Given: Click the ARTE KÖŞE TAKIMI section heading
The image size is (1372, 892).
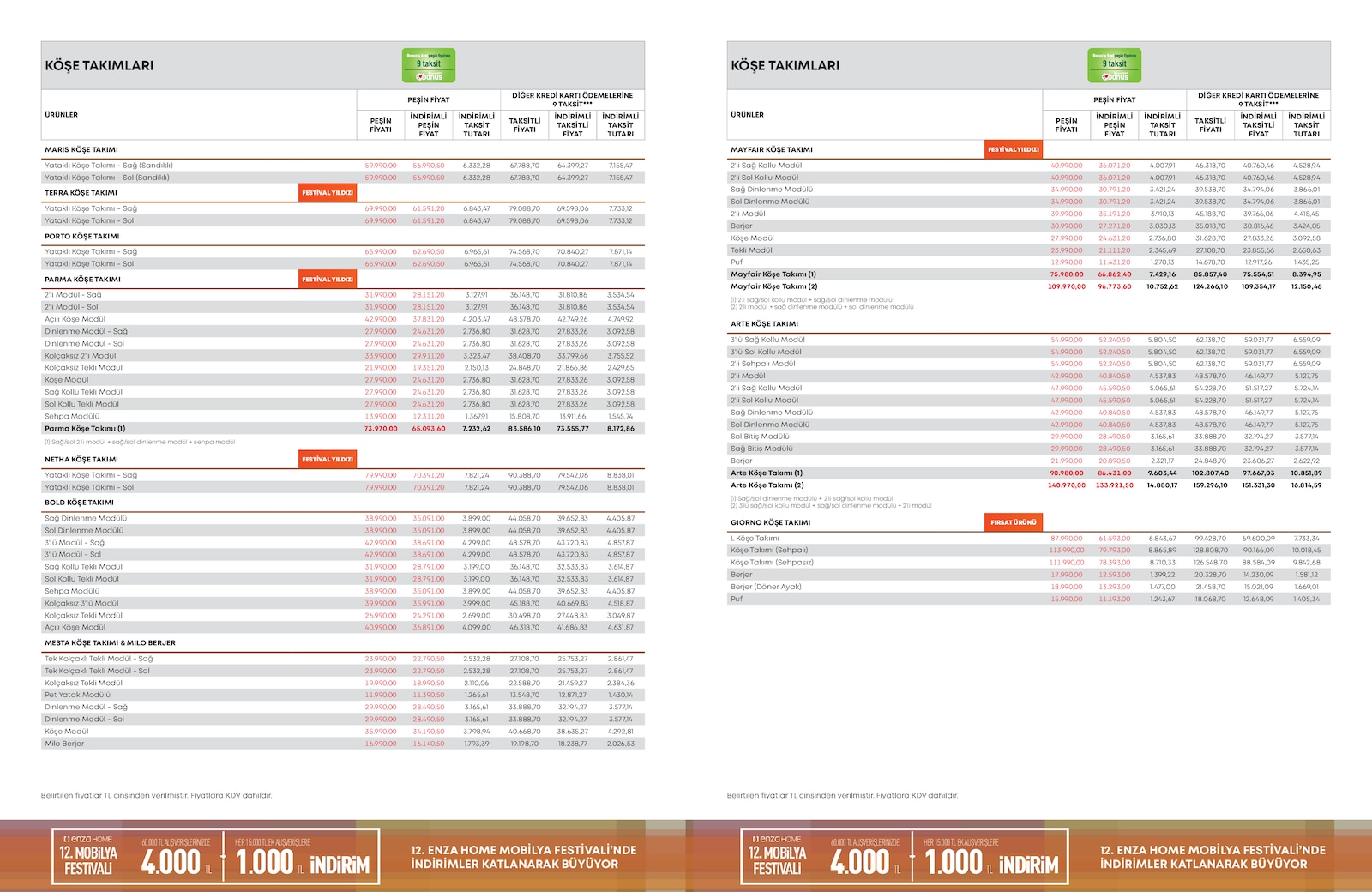Looking at the screenshot, I should [764, 324].
